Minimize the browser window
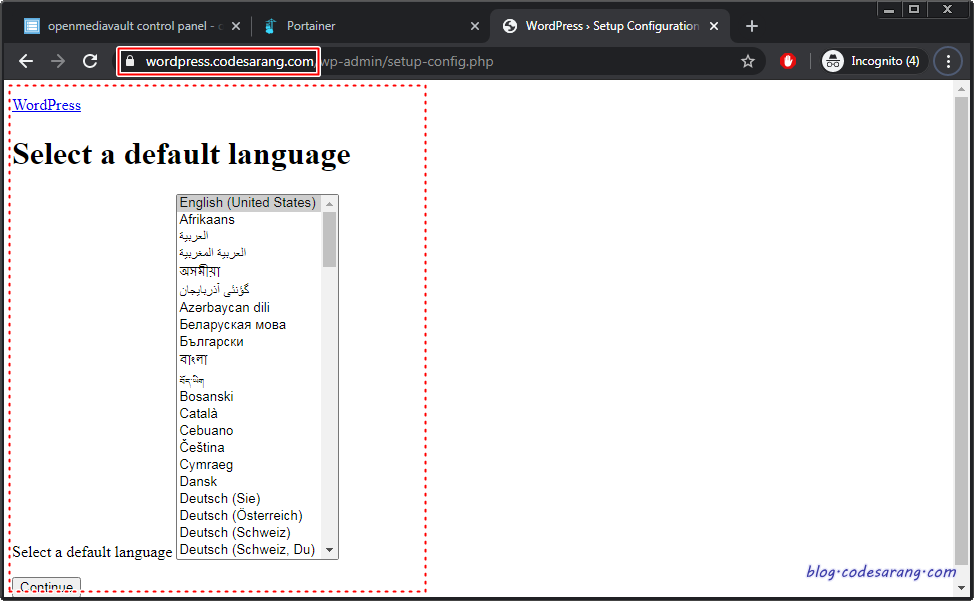The image size is (974, 601). click(x=889, y=9)
